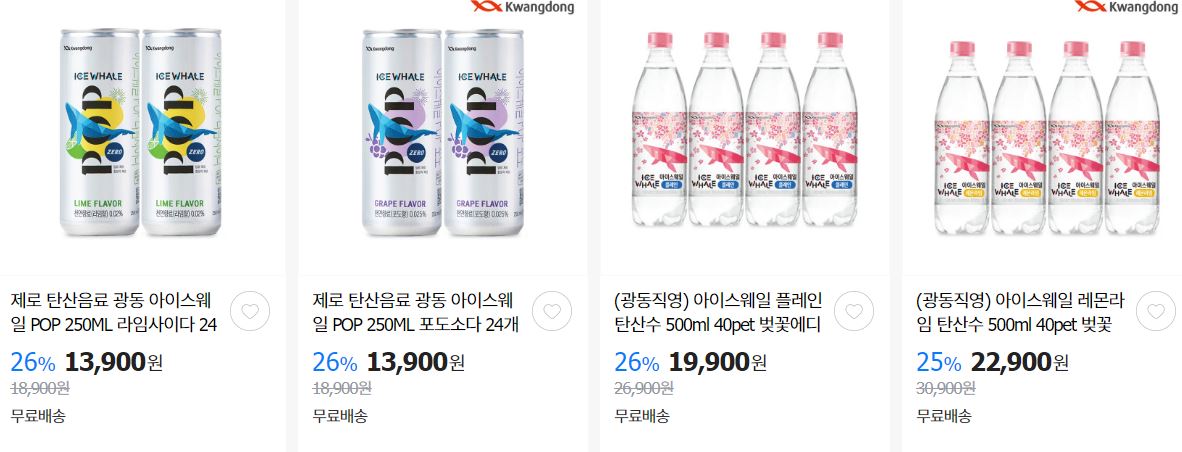
Task: Open the 라임사이다 product title link
Action: coord(114,313)
